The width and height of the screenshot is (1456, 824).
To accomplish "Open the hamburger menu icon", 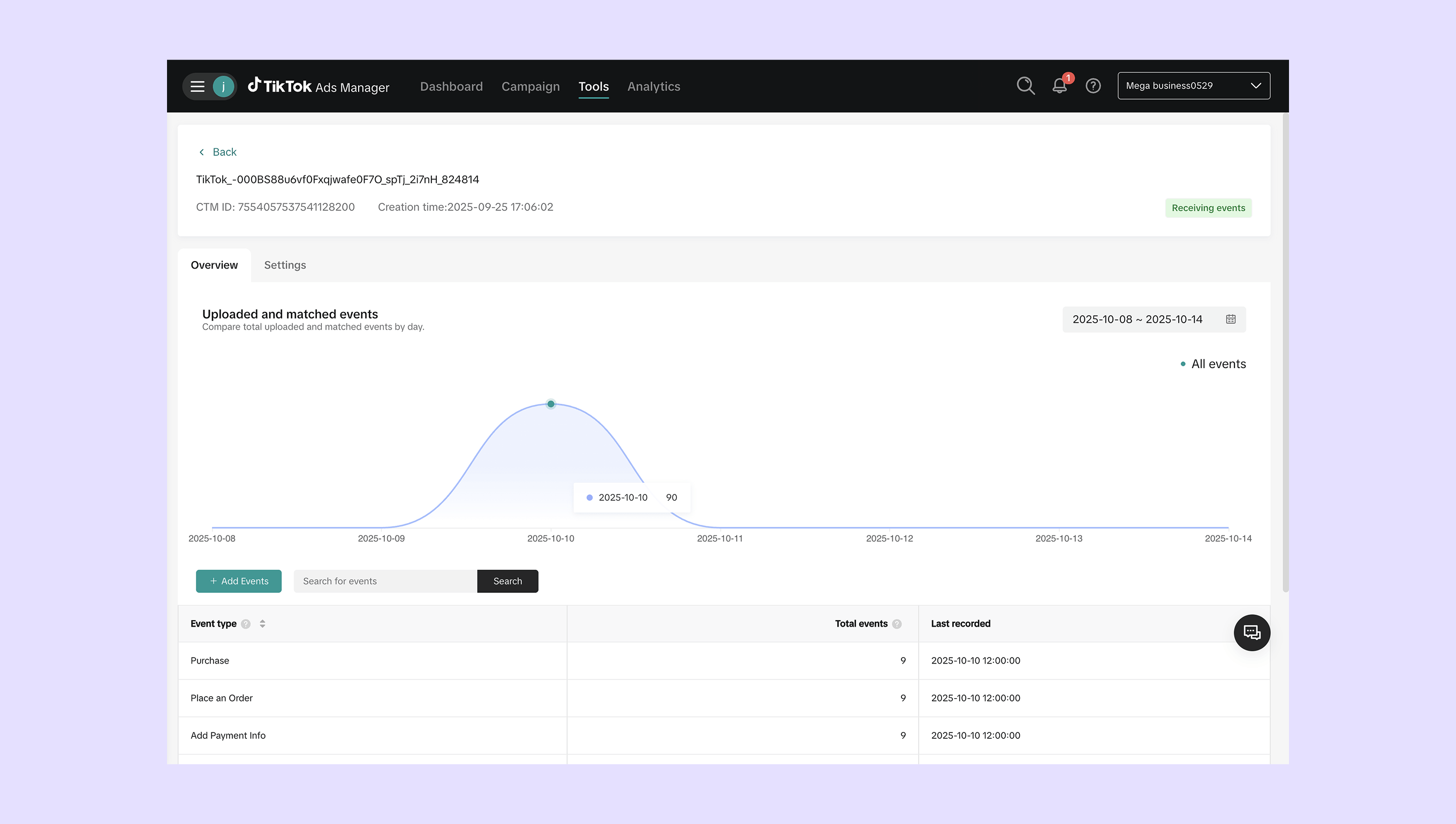I will (x=197, y=86).
